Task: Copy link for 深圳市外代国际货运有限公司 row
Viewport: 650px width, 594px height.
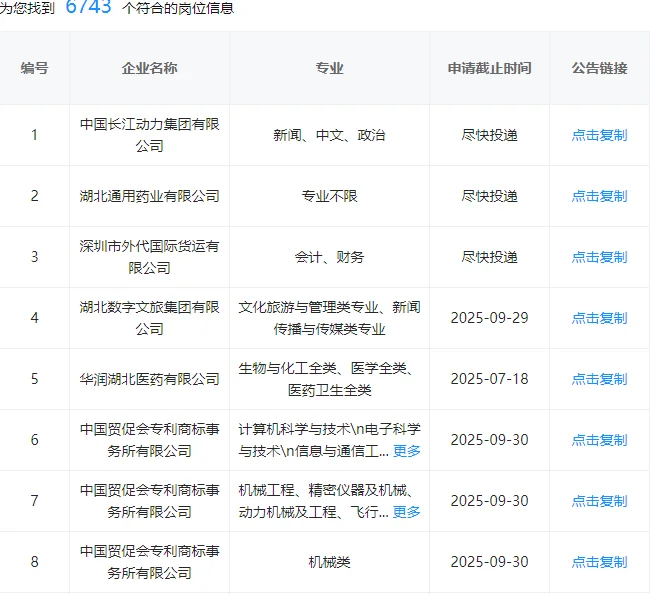Action: 599,257
